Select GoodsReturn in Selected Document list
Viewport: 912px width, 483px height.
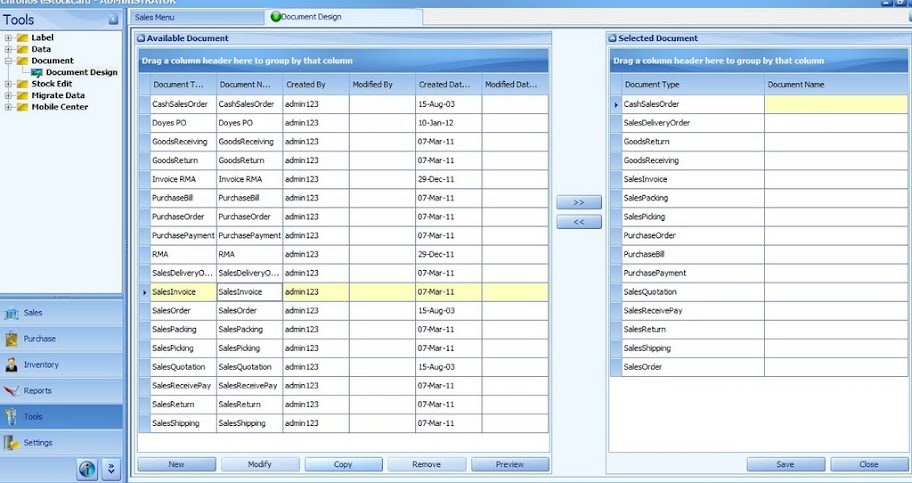point(759,141)
